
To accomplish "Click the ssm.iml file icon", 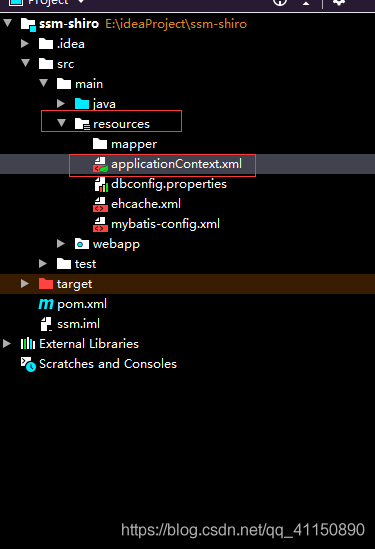I will (46, 324).
